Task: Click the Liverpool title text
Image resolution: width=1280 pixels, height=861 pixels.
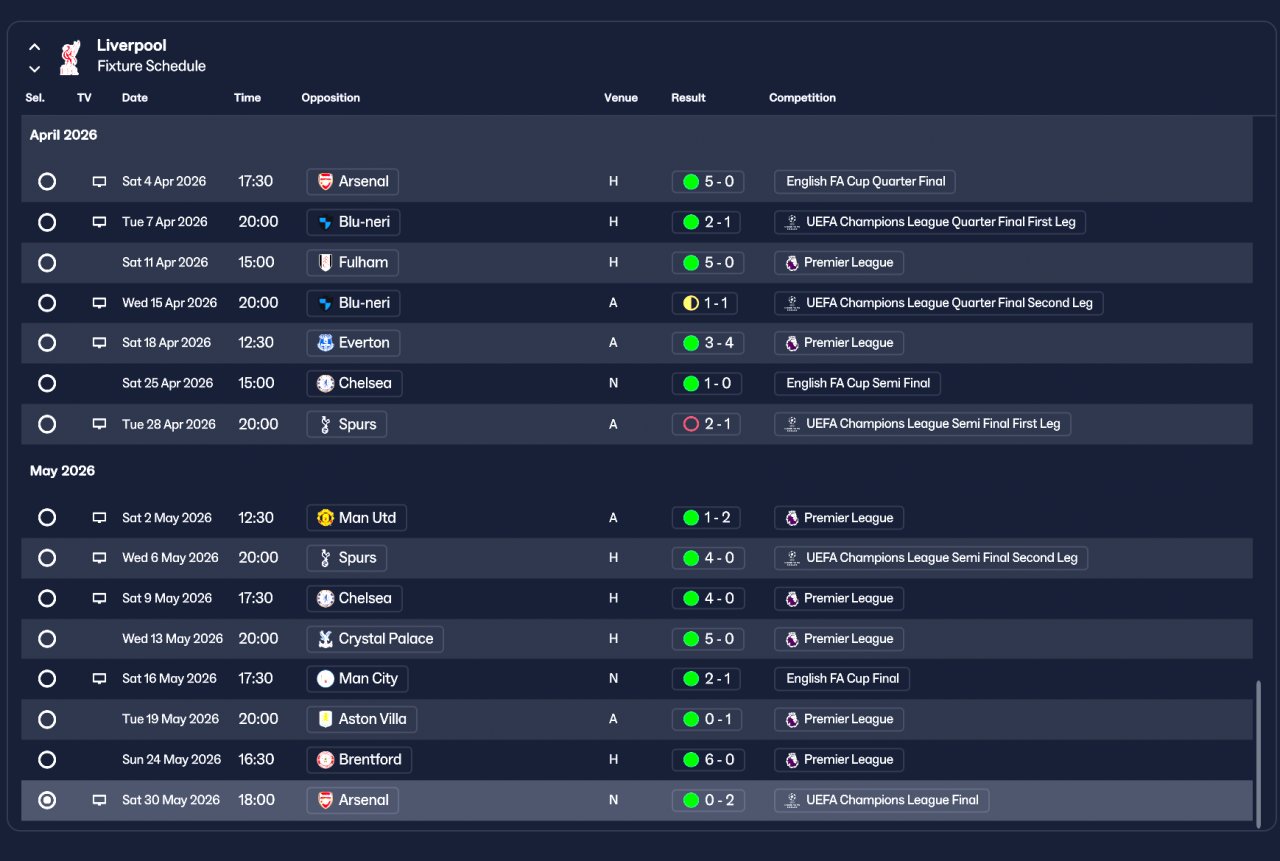Action: coord(132,45)
